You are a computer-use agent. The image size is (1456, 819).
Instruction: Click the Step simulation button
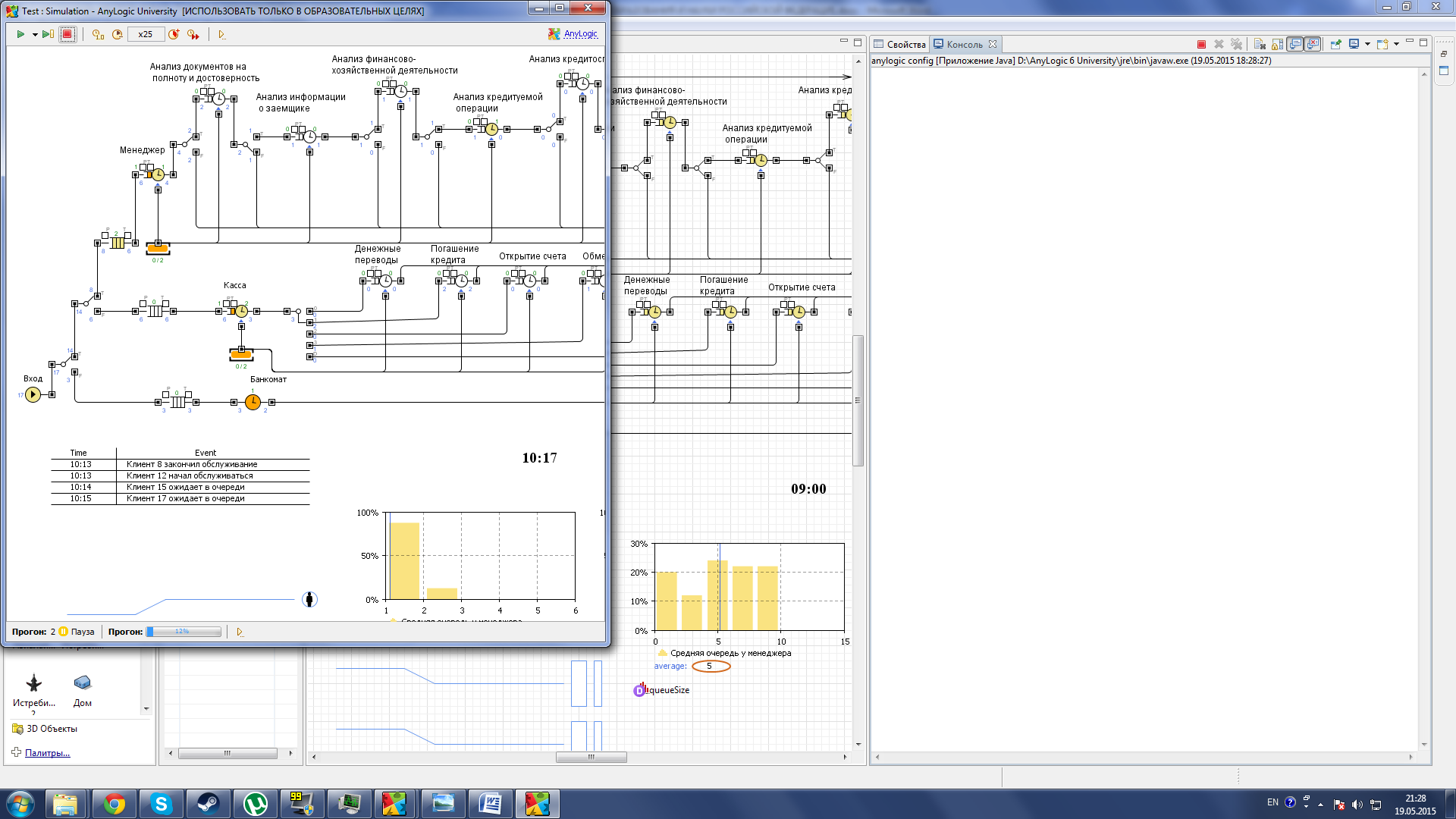47,34
